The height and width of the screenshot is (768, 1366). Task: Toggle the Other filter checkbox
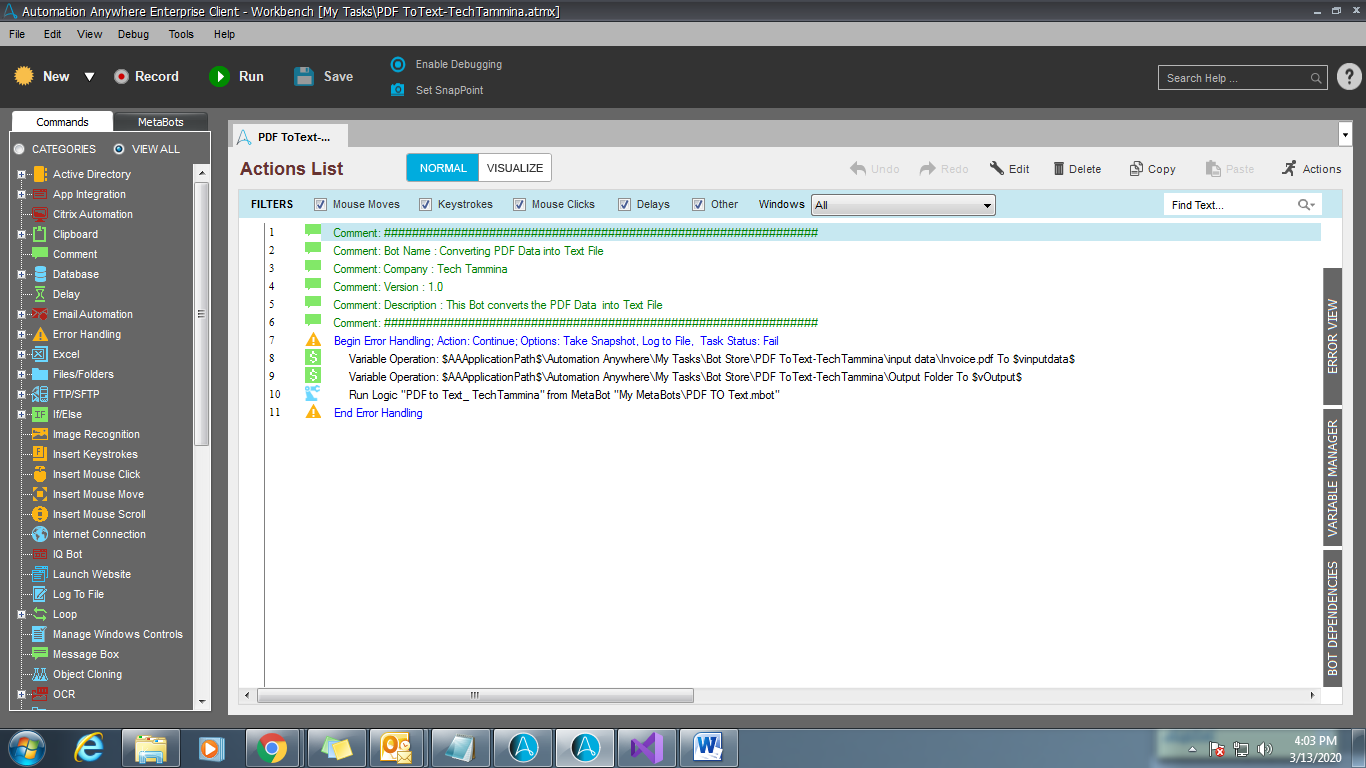699,204
